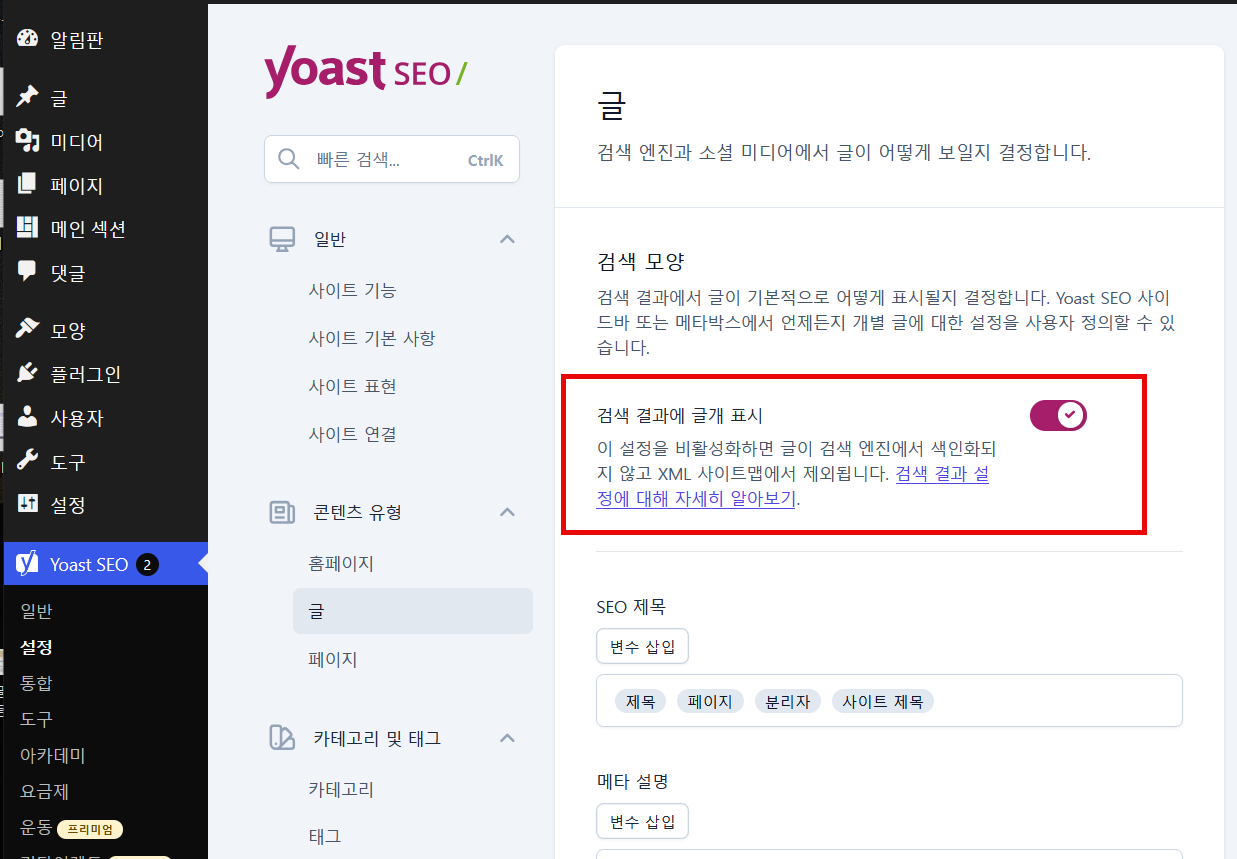The width and height of the screenshot is (1237, 859).
Task: Click the tag icon beside 카테고리 및 태그
Action: pyautogui.click(x=282, y=738)
